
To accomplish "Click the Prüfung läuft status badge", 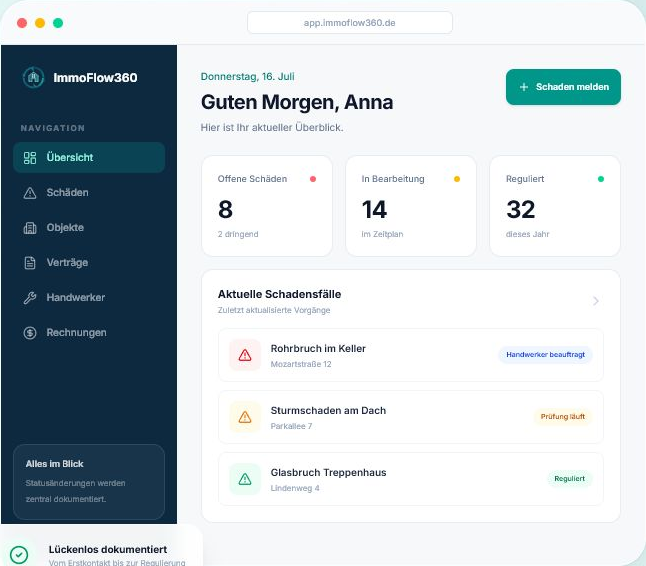I will click(x=563, y=416).
